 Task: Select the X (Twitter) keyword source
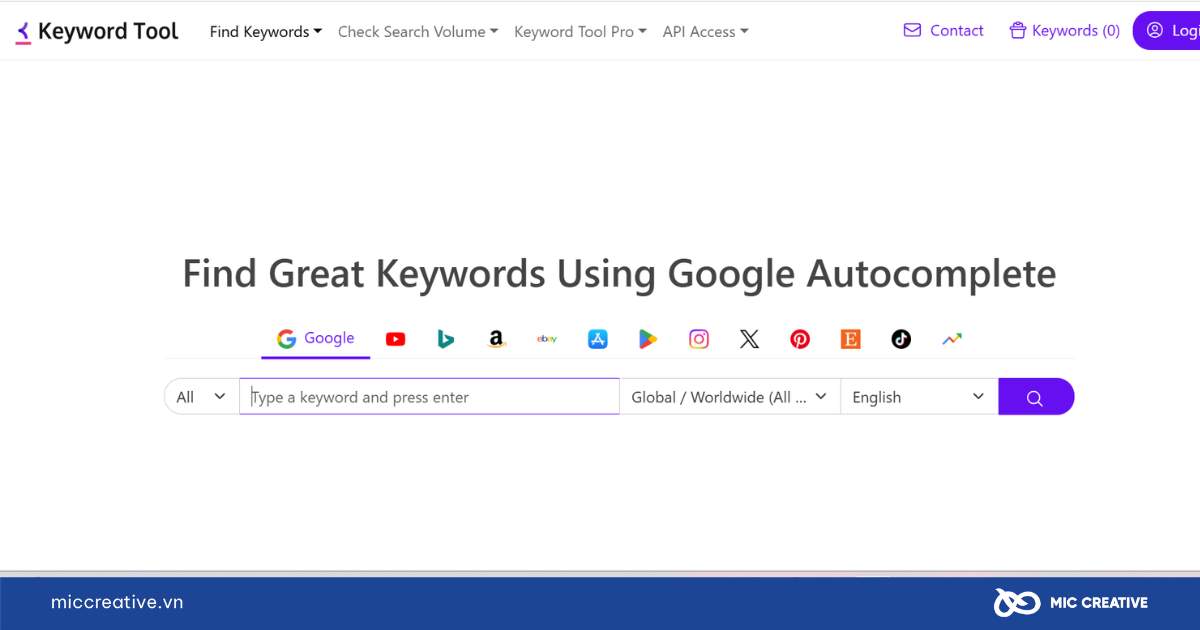(749, 339)
